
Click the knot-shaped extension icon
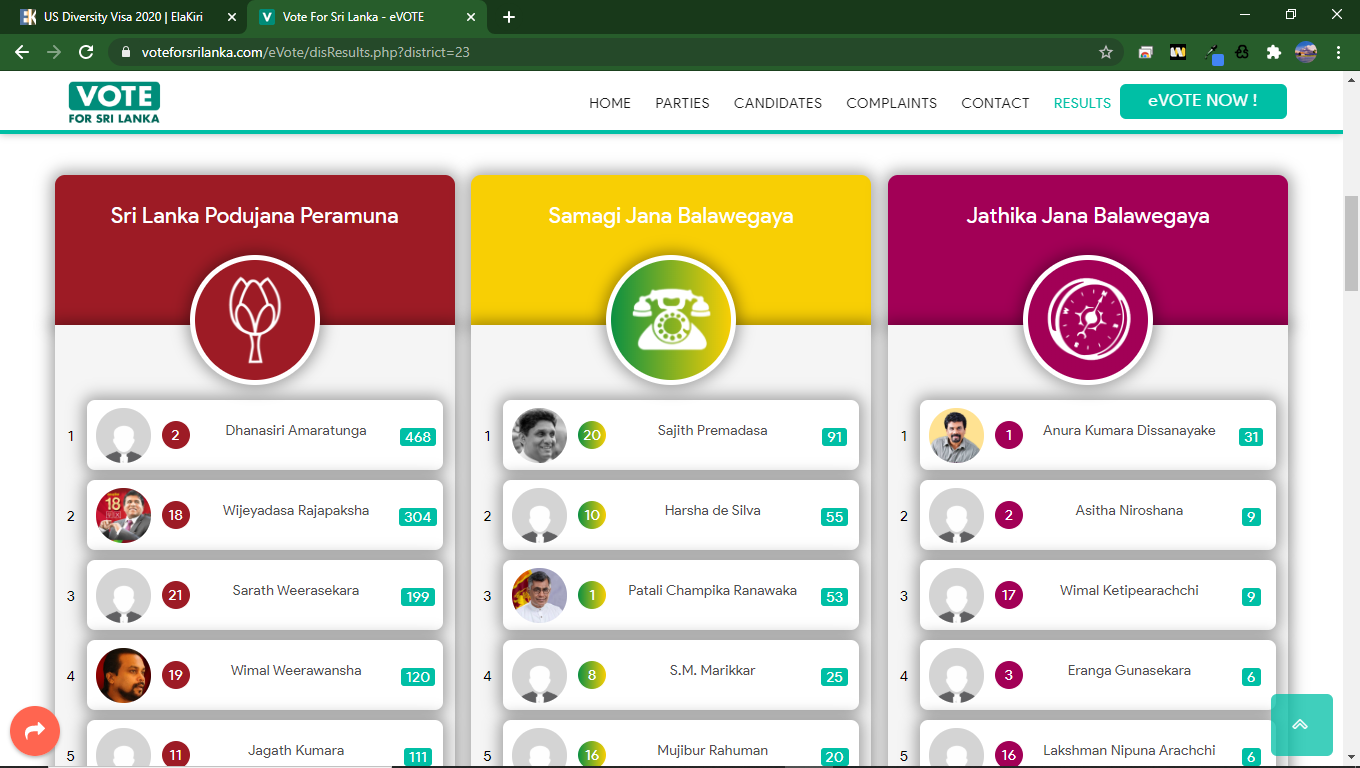pos(1242,52)
